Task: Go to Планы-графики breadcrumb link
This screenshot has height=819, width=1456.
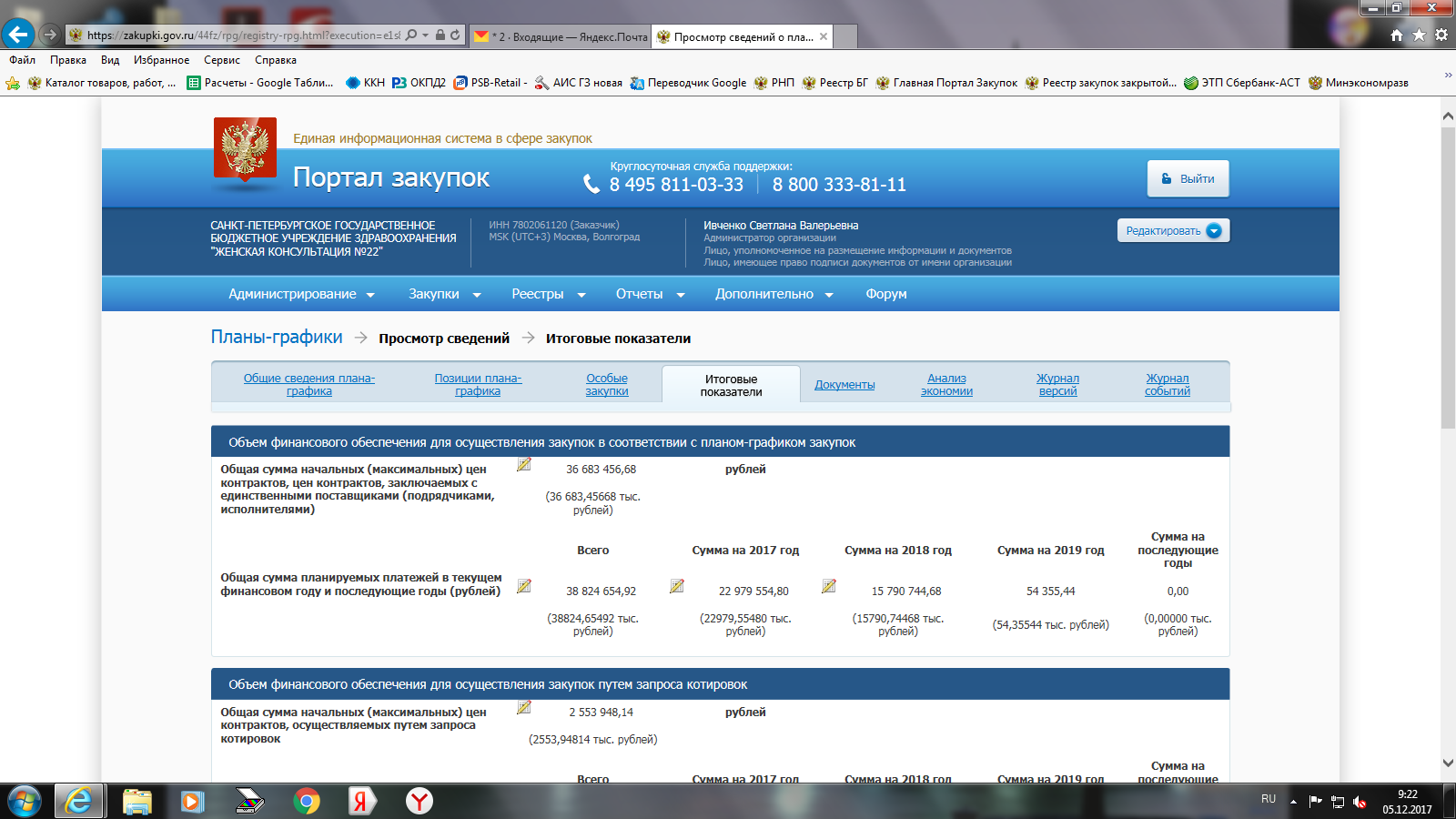Action: coord(277,337)
